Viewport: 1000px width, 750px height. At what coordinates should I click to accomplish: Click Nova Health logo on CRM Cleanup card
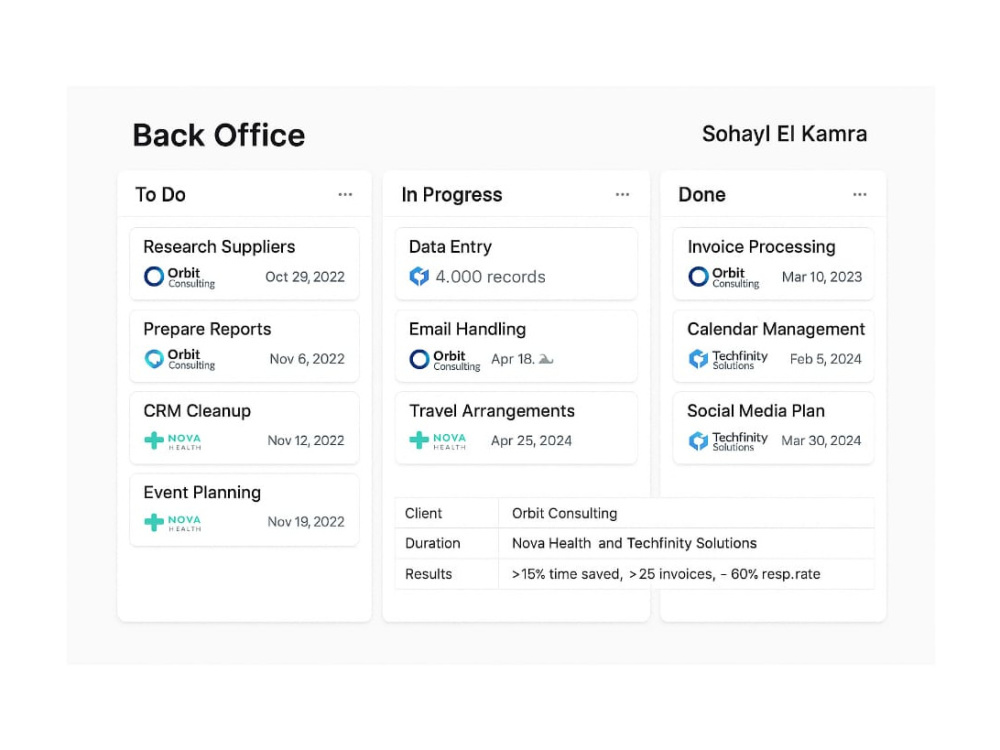(173, 441)
